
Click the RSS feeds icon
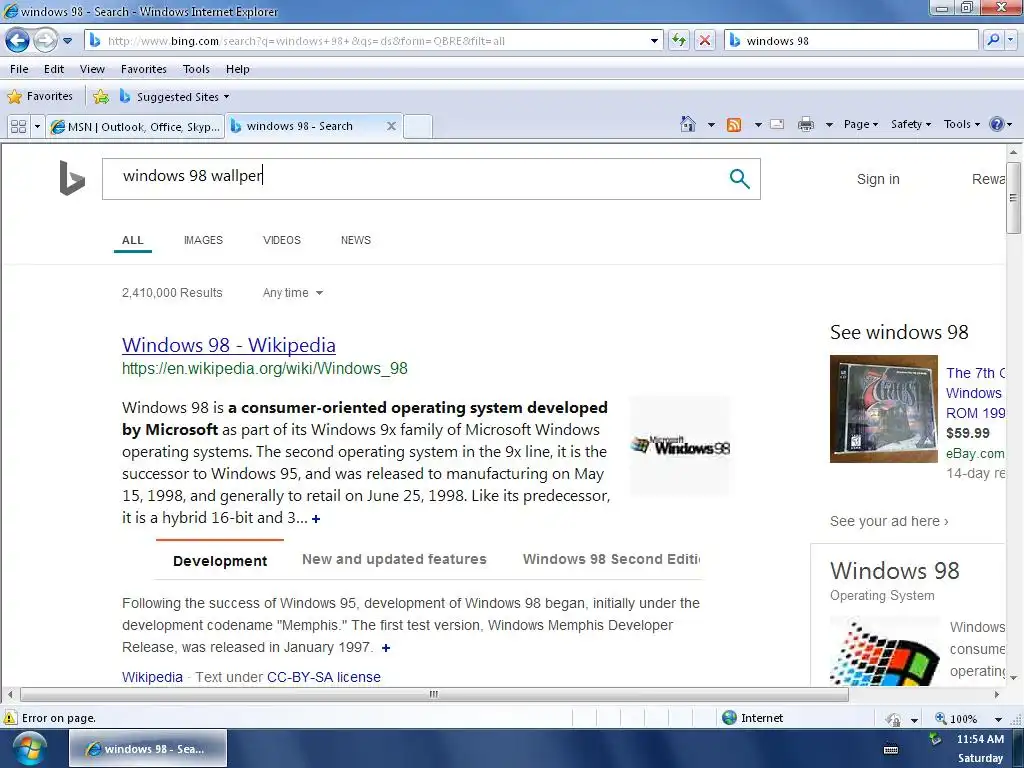[734, 124]
